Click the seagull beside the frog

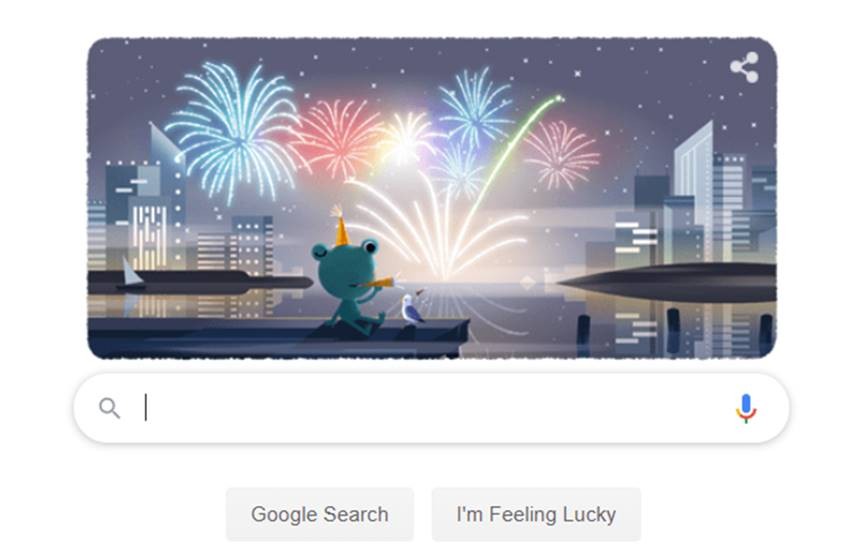413,309
